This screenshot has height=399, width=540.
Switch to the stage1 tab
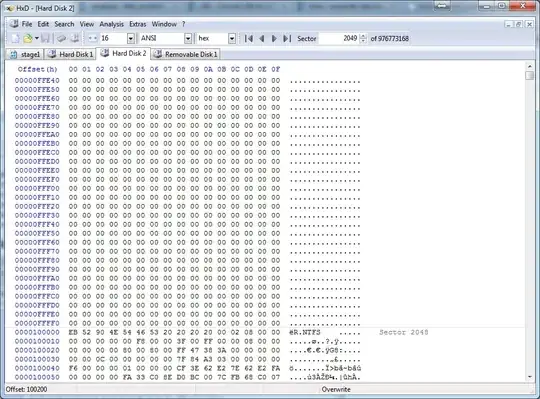coord(25,54)
